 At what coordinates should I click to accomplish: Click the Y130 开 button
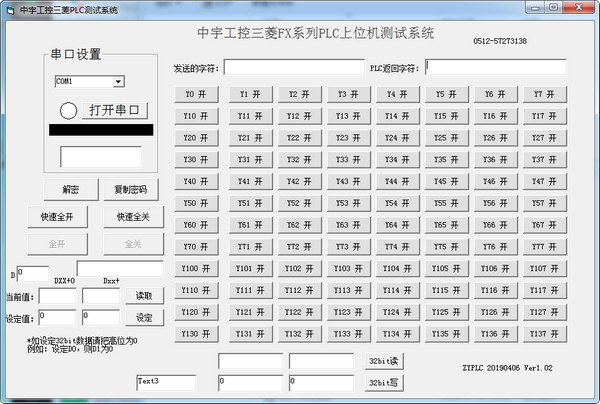point(196,334)
